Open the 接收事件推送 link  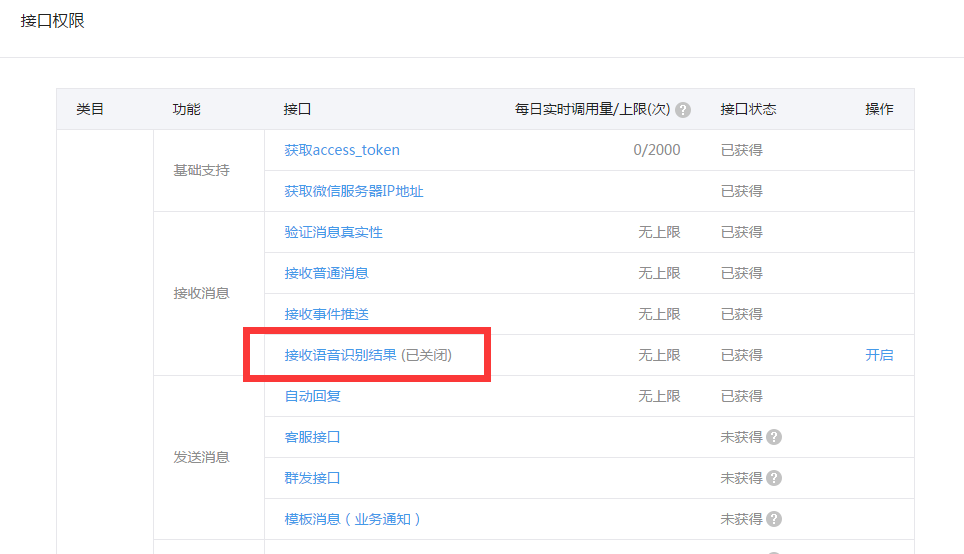click(326, 314)
